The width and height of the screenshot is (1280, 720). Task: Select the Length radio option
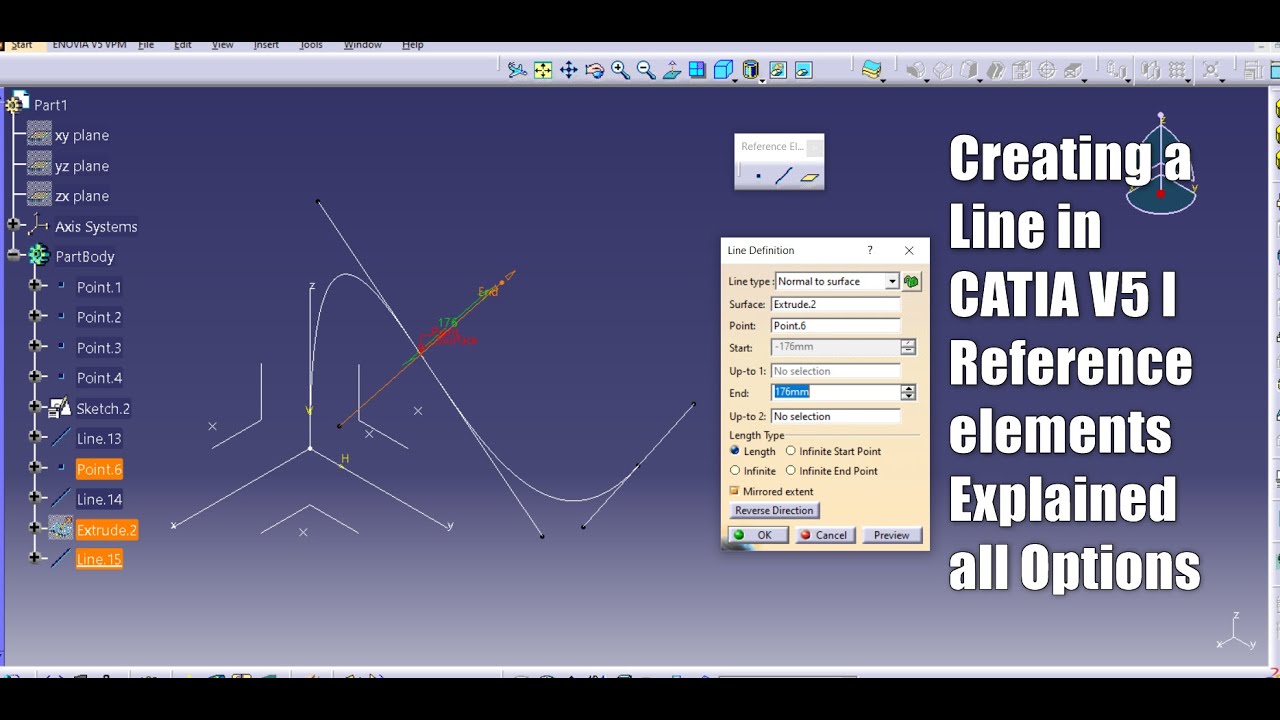(x=735, y=451)
